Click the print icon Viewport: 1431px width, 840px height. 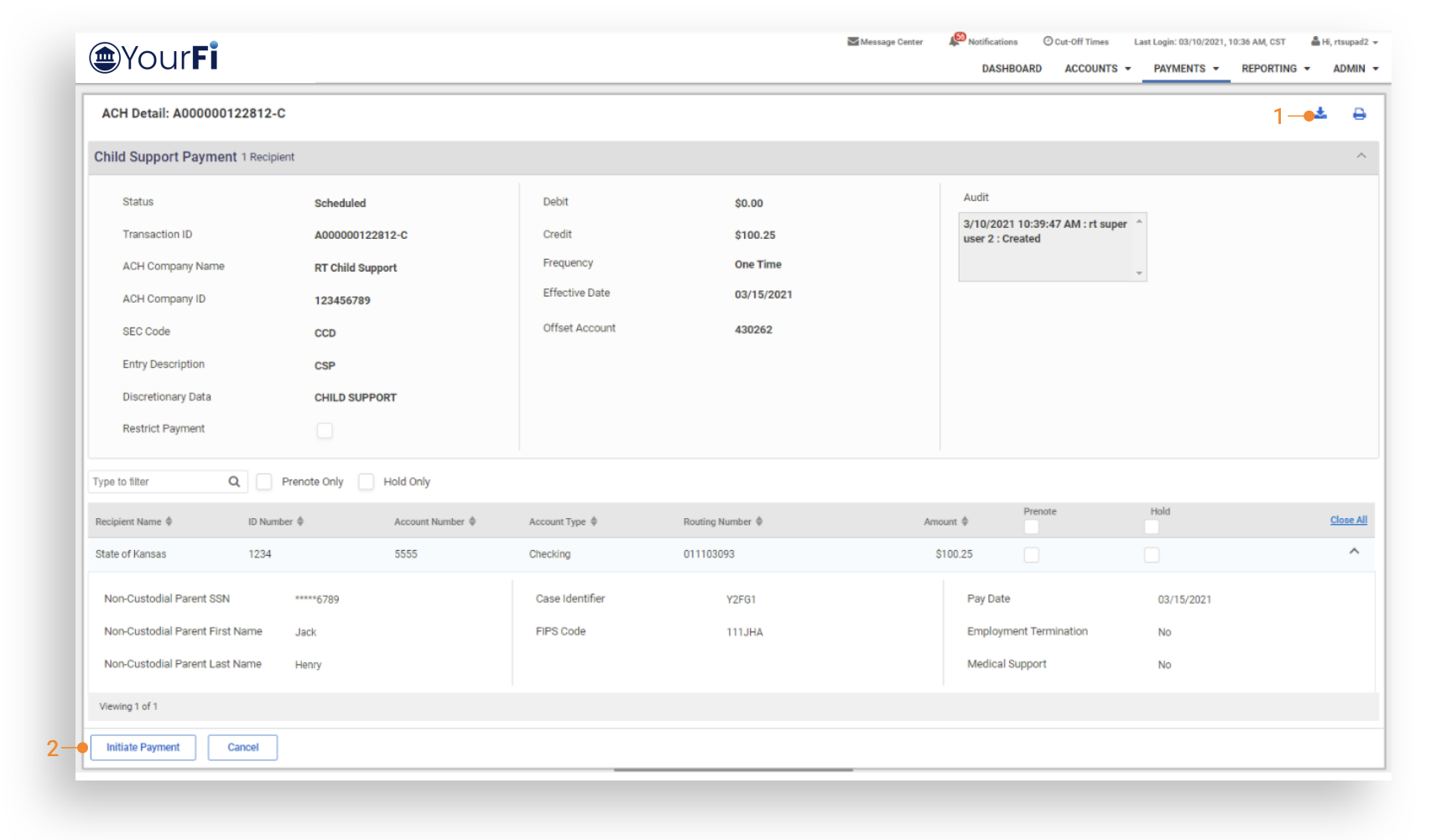[x=1359, y=114]
